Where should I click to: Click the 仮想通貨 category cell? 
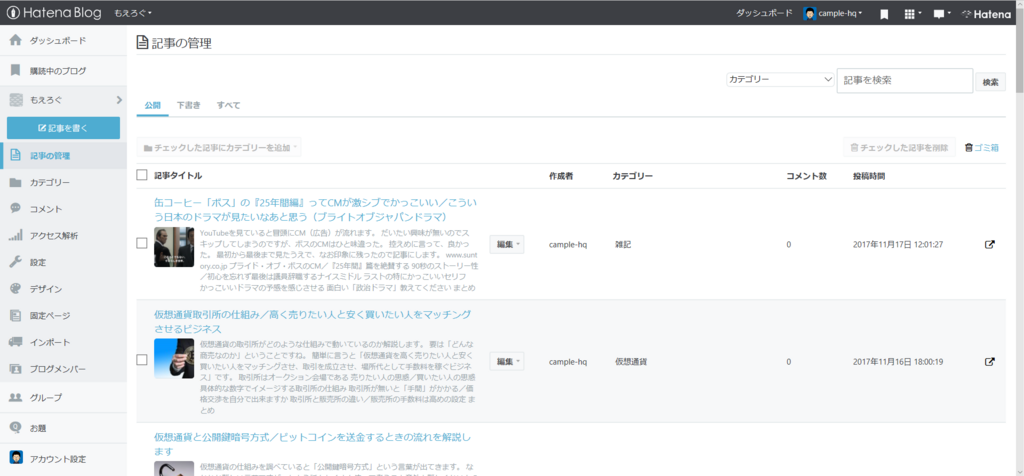pos(631,361)
